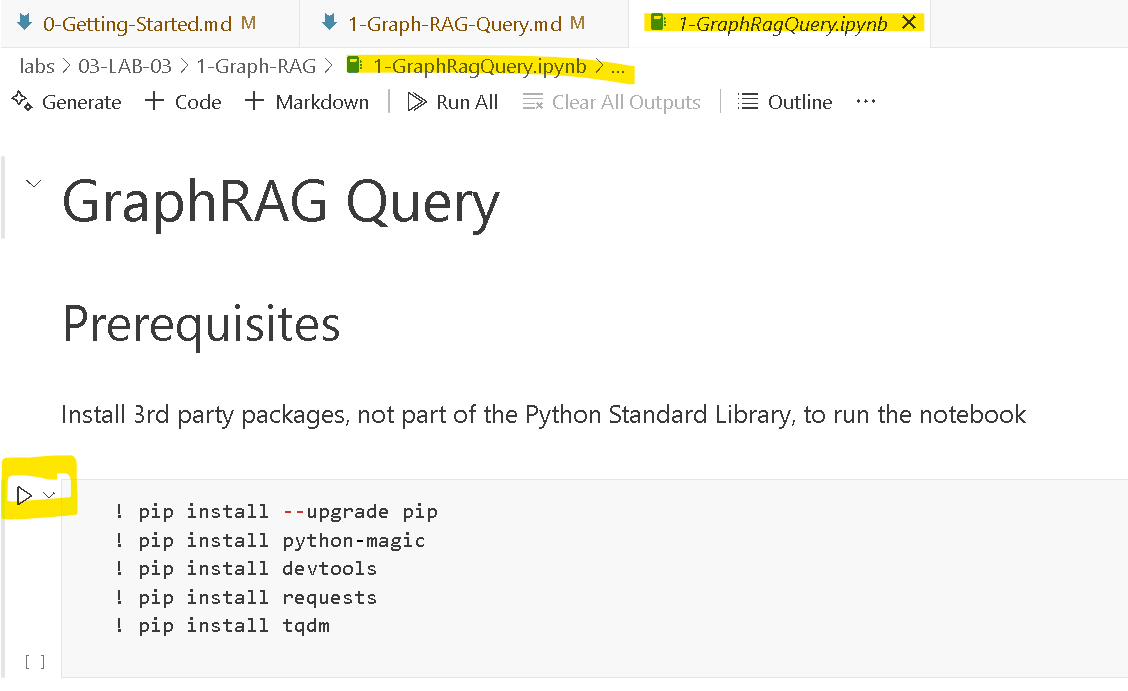Click the 'pip install --upgrade pip' line
1128x691 pixels.
(x=276, y=511)
